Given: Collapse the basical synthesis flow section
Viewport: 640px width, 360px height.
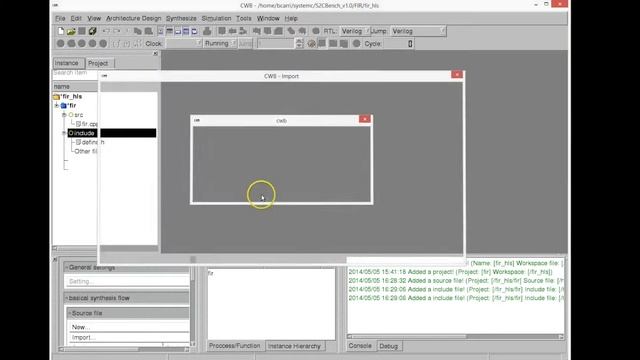Looking at the screenshot, I should coord(67,298).
